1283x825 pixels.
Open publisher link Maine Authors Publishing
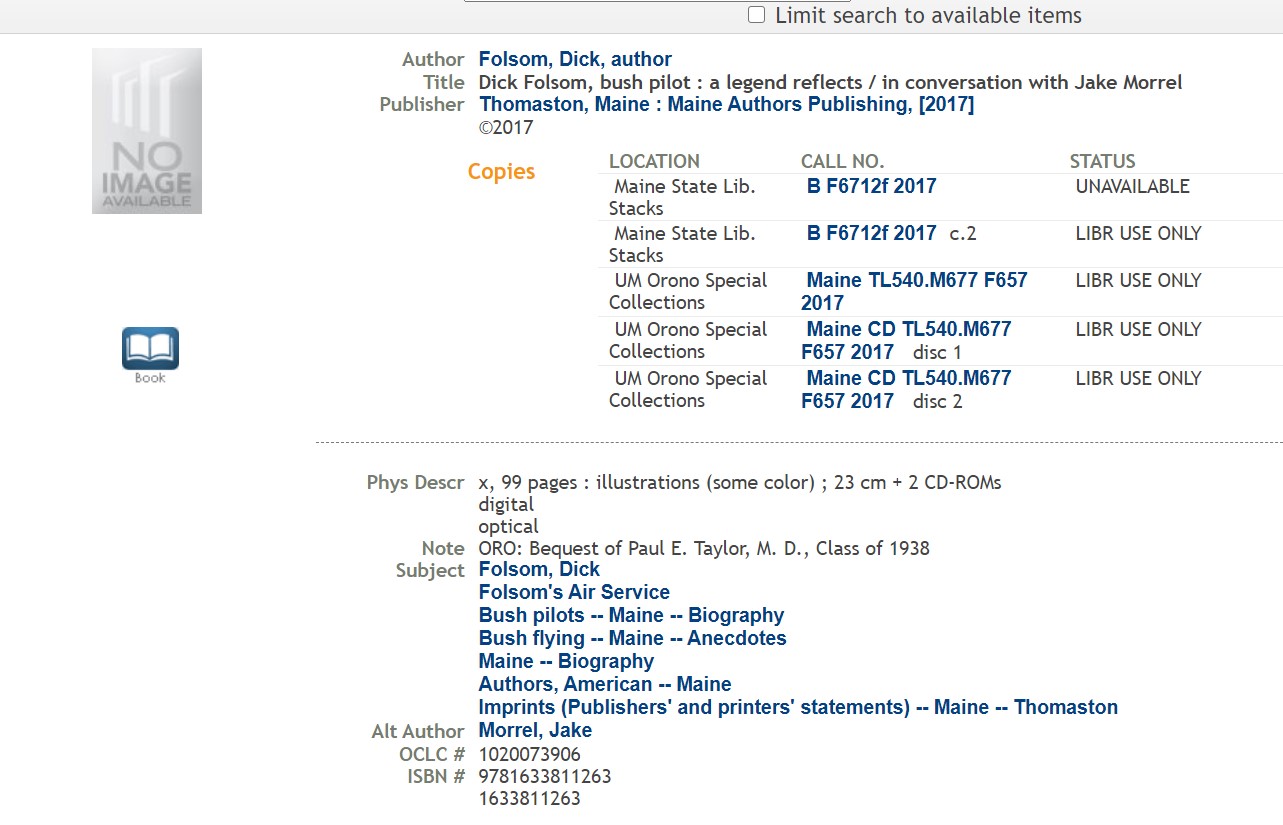[x=726, y=104]
